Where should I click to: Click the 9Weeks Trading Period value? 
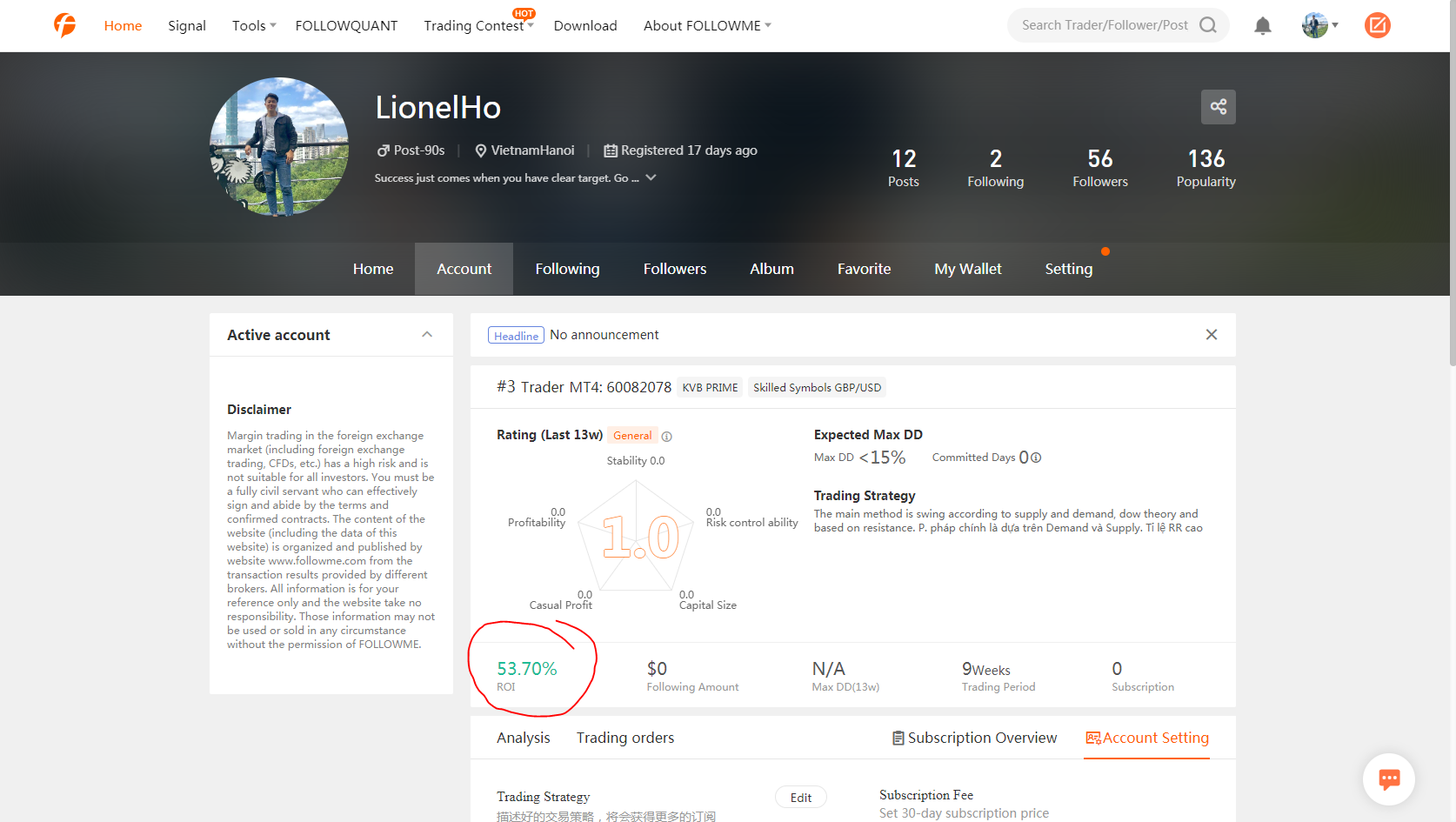(x=986, y=669)
